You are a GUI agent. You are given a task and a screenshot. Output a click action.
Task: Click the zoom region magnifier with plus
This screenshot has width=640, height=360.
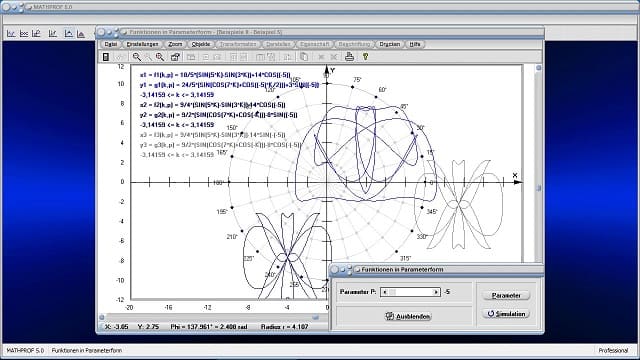click(x=160, y=57)
